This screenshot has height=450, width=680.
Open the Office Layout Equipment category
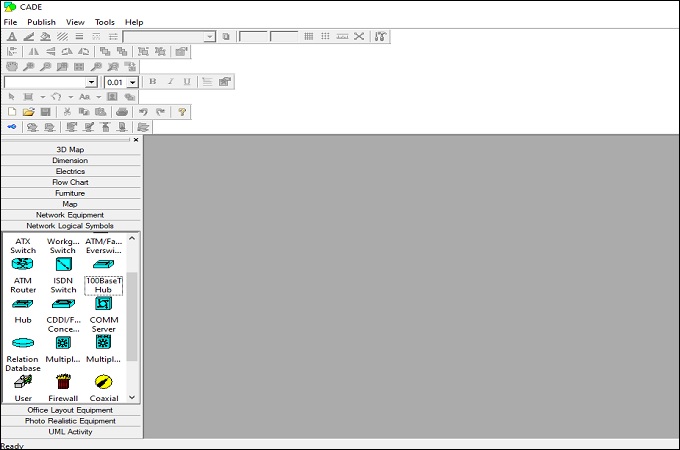tap(70, 410)
